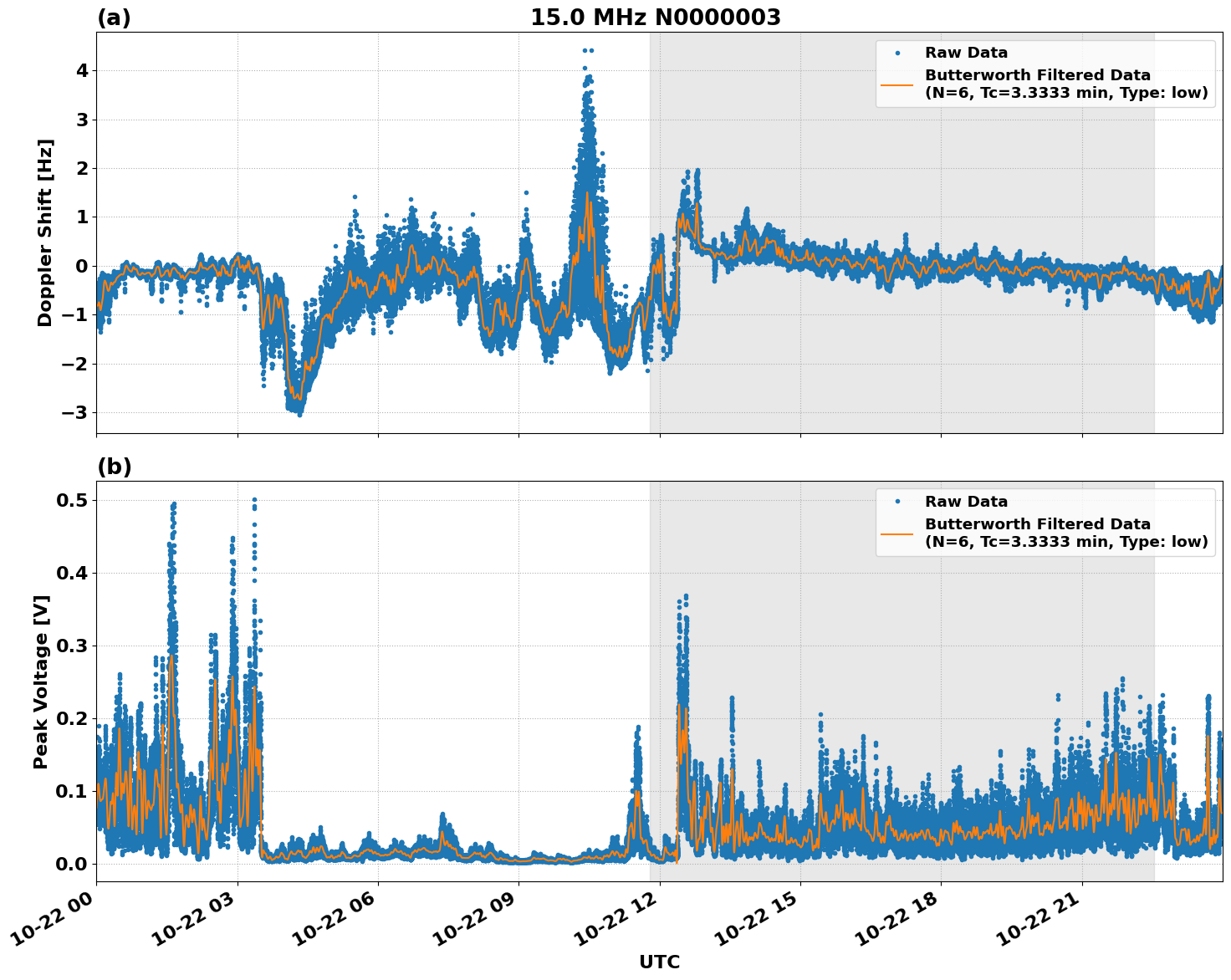Toggle Butterworth Filtered Data visibility in panel (b)
Screen dimensions: 1231x980
pos(1037,526)
